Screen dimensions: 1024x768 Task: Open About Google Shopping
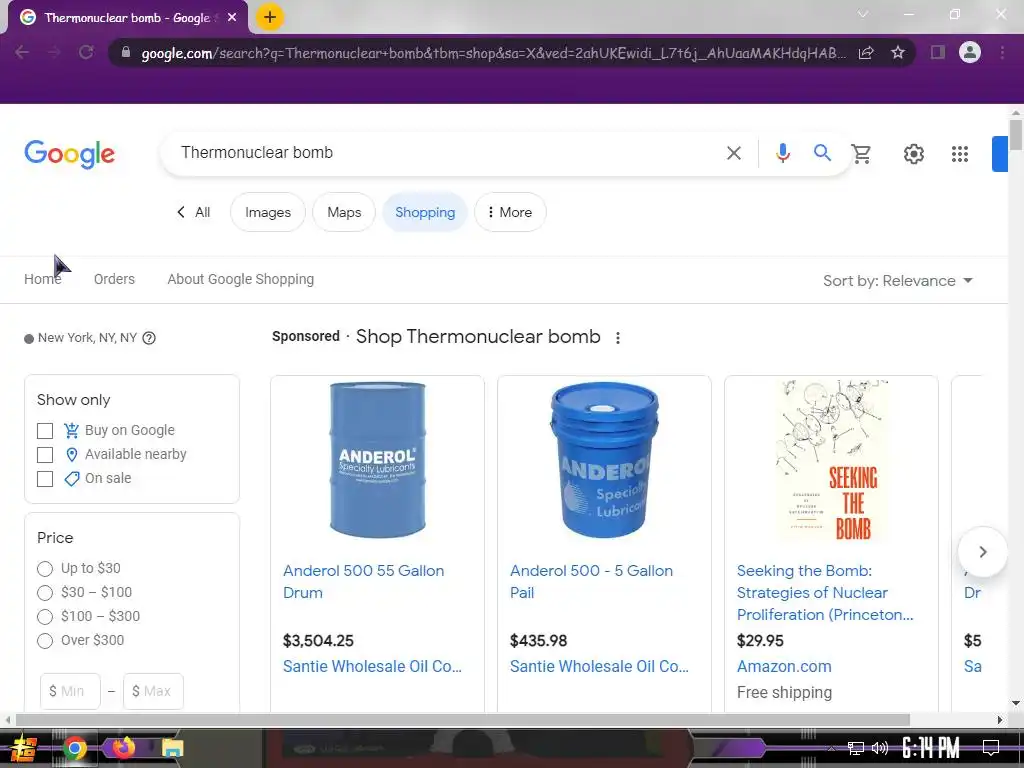(x=240, y=279)
